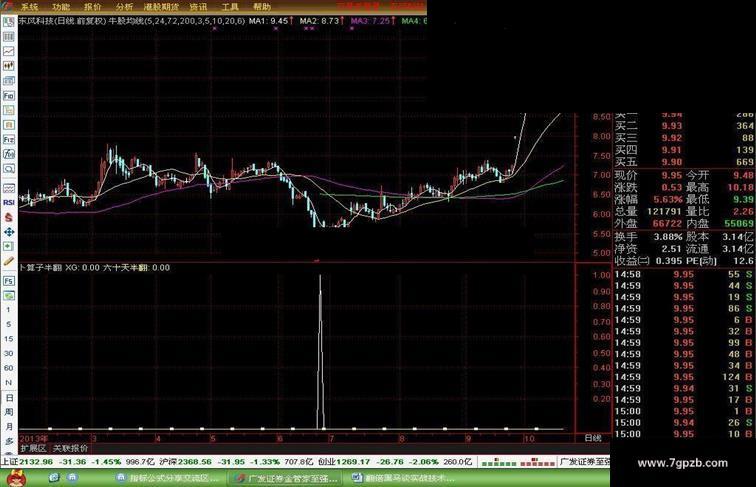Screen dimensions: 756x487
Task: Open the 工具 menu
Action: [230, 7]
